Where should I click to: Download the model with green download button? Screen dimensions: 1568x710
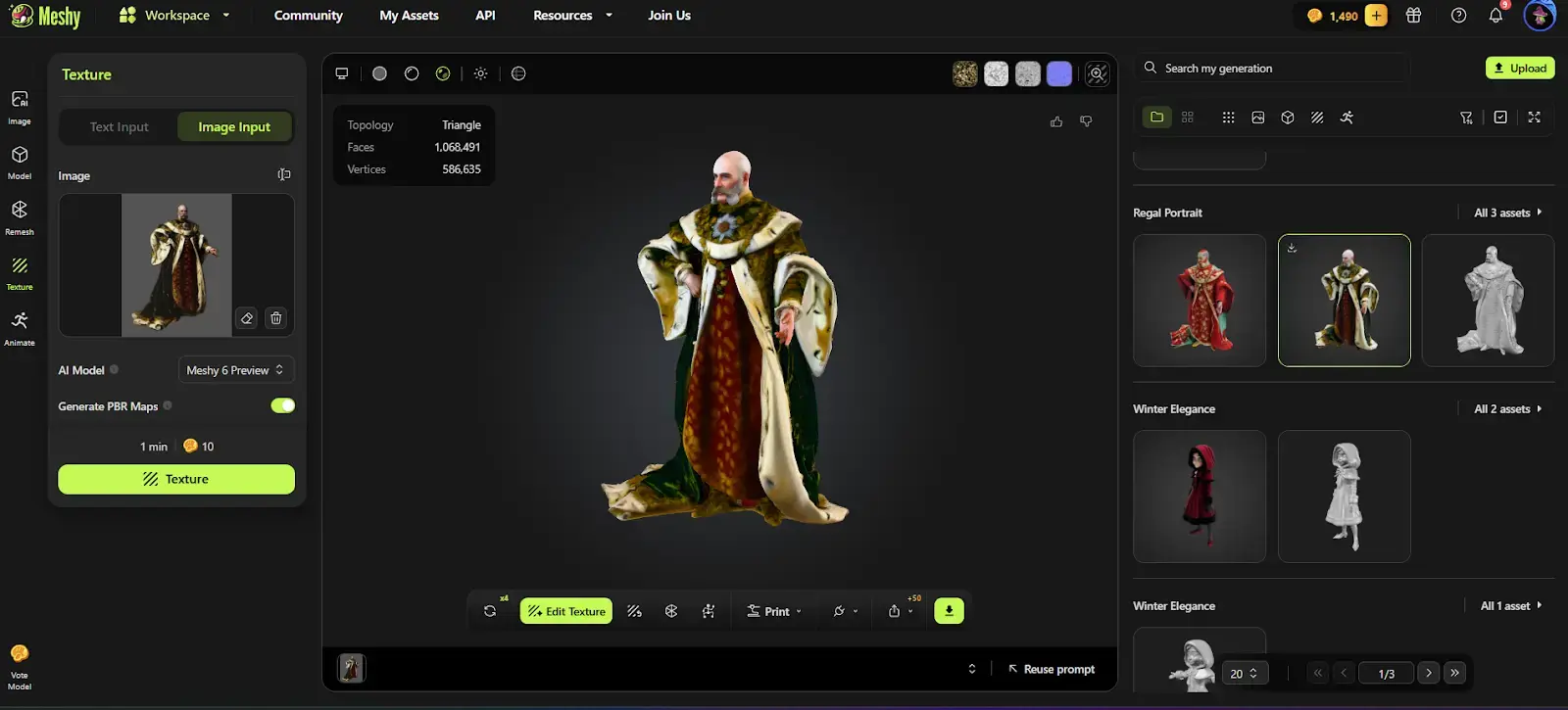[x=949, y=610]
